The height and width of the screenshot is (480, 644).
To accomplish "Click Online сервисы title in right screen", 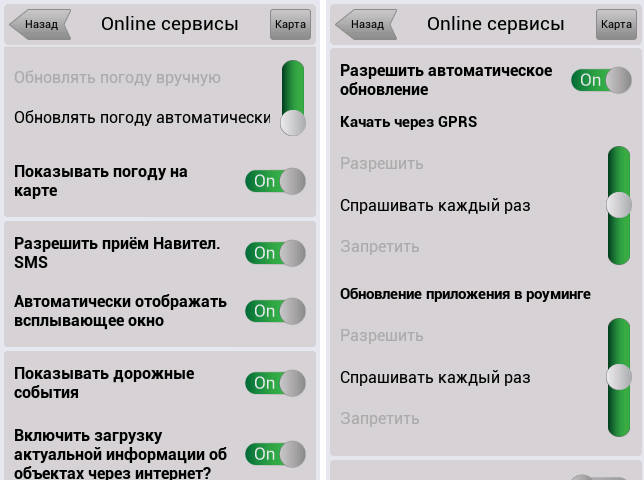I will (496, 24).
